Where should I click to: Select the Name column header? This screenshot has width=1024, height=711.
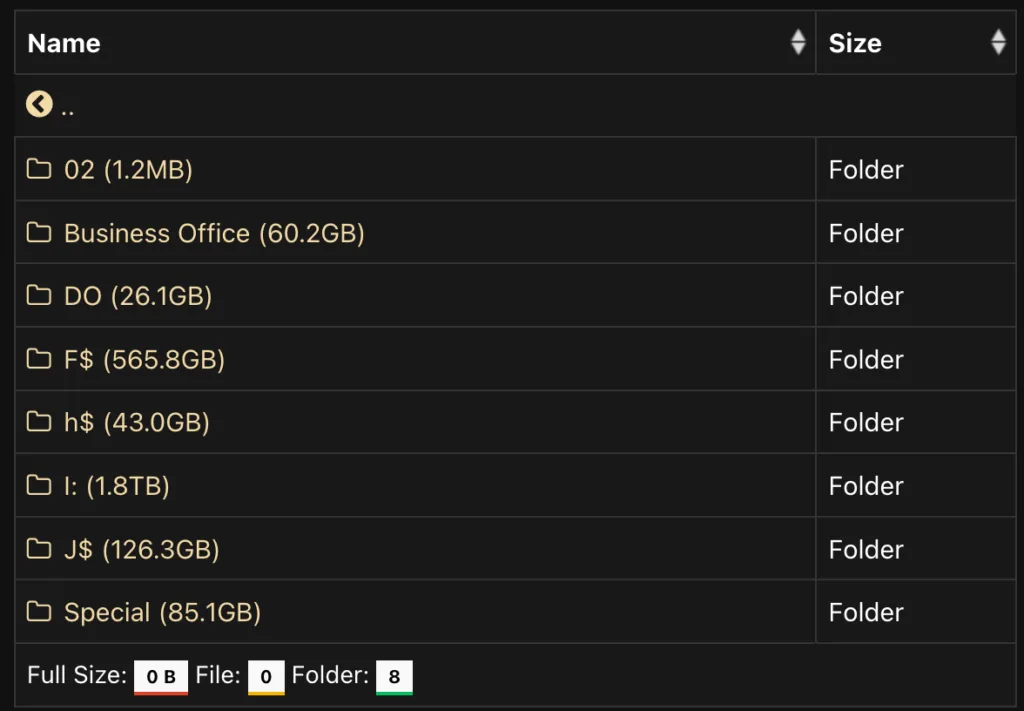click(x=415, y=42)
